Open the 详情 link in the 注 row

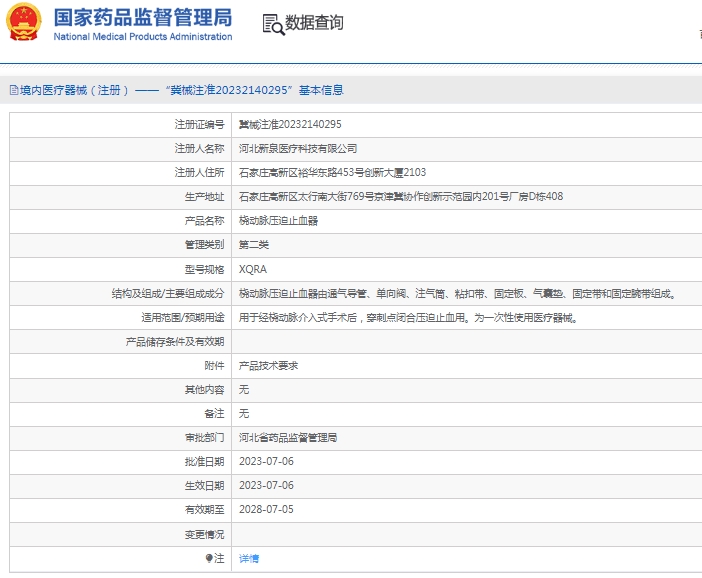[249, 558]
